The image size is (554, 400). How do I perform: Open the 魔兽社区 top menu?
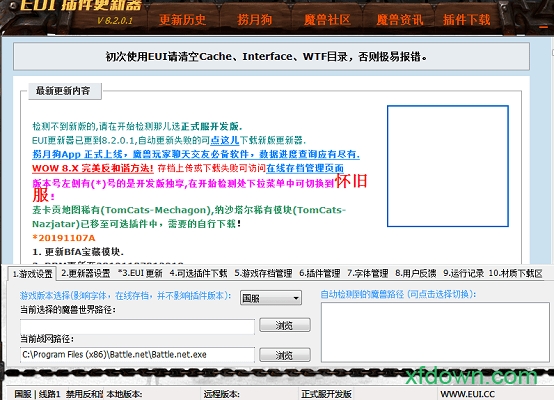(x=327, y=20)
